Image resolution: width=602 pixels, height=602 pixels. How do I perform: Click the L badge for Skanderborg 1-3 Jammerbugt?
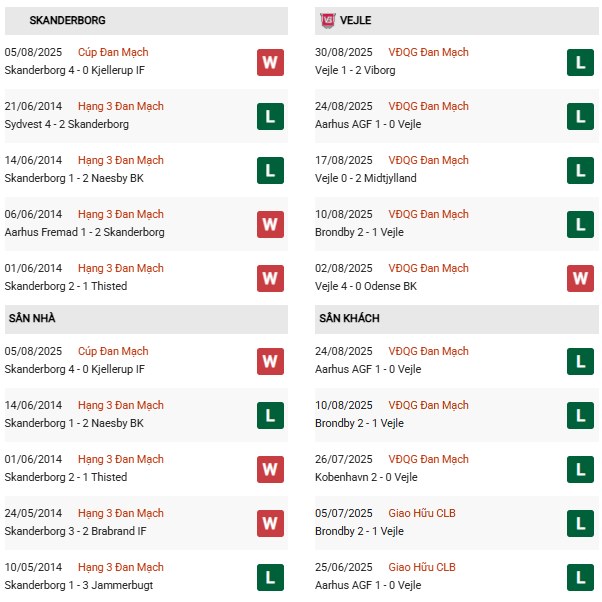tap(269, 577)
